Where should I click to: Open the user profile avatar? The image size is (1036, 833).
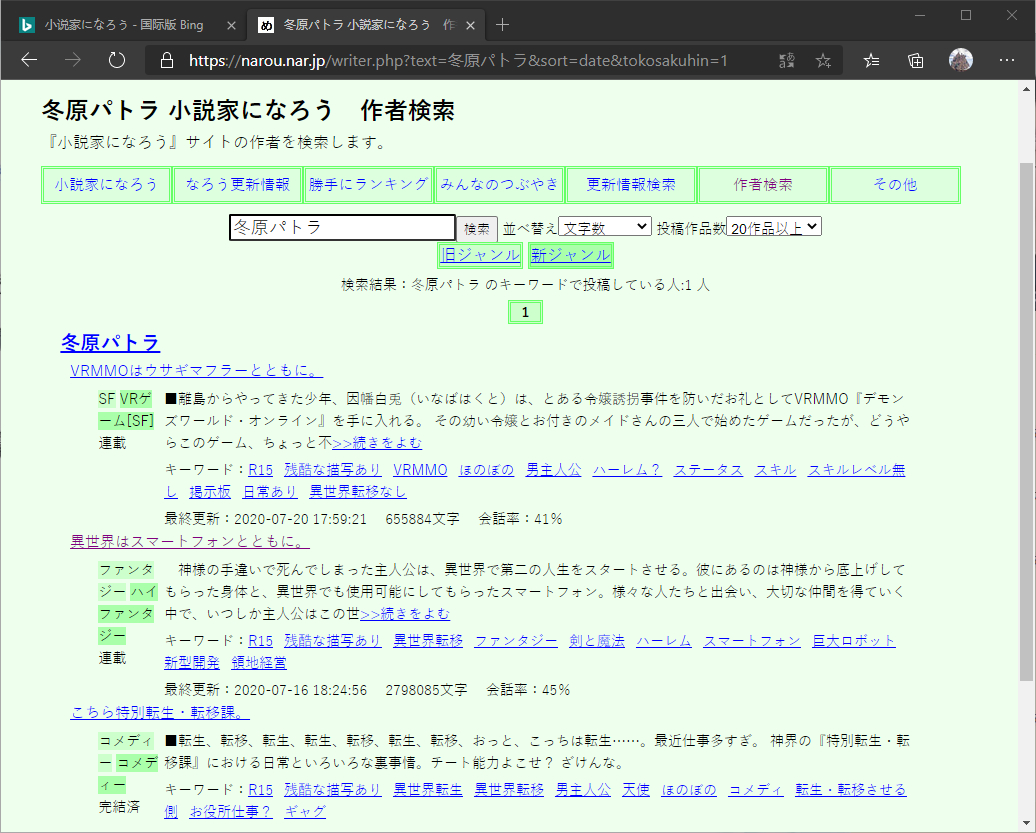coord(961,60)
